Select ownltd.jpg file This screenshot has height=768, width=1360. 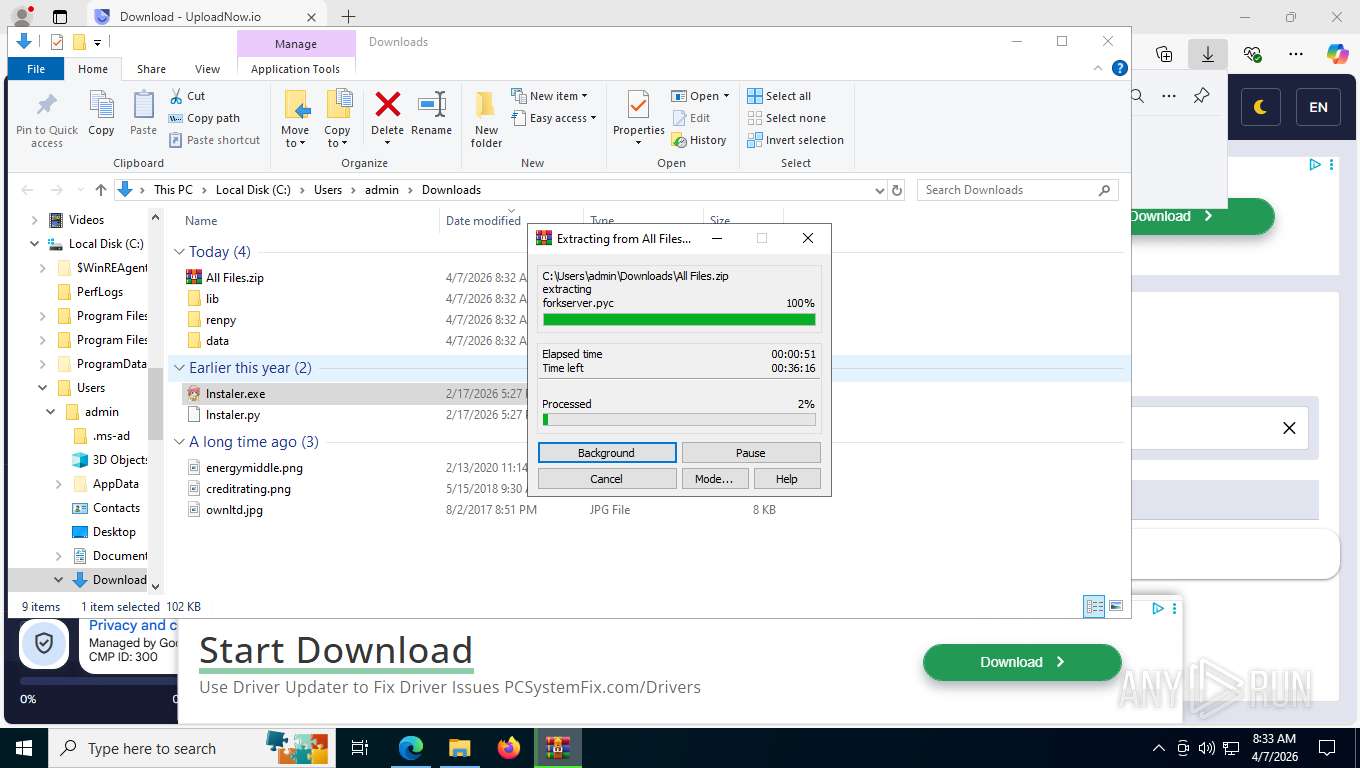(233, 510)
